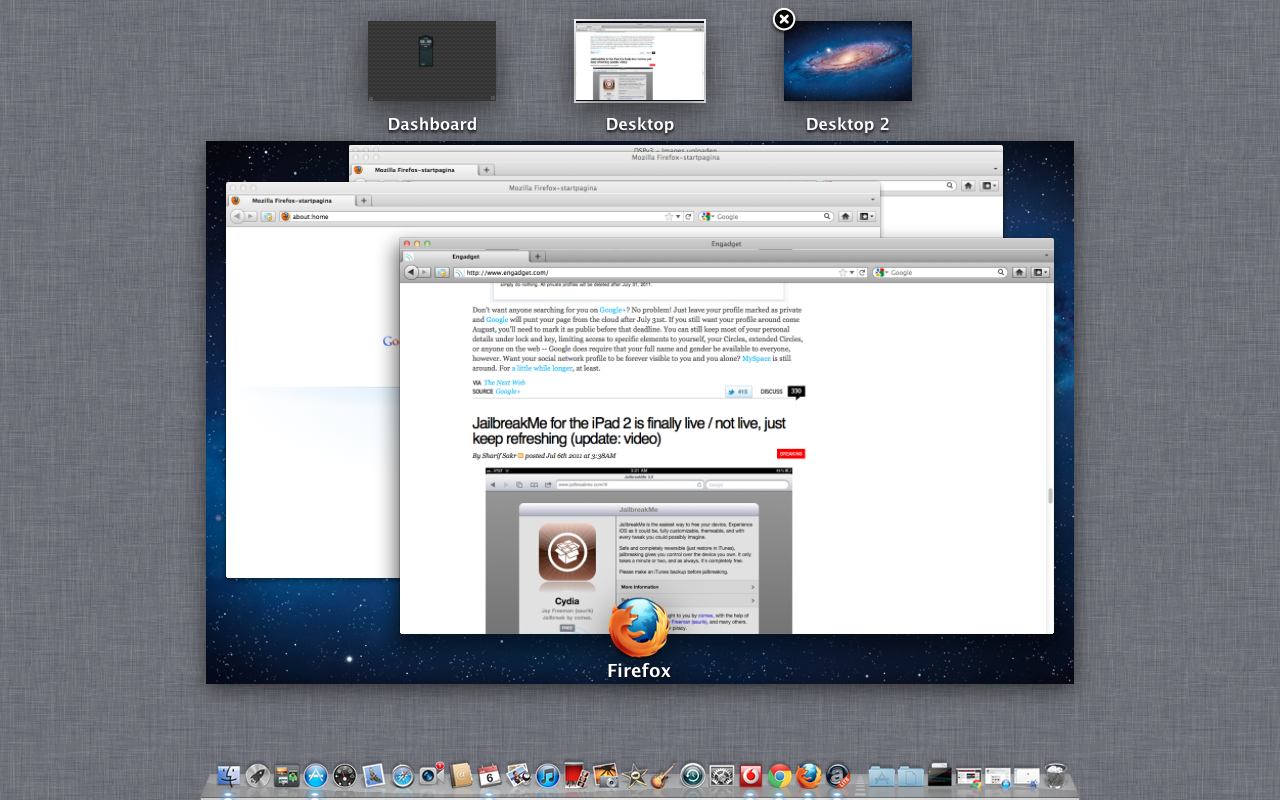Click Back arrow in Engadget window
Image resolution: width=1280 pixels, height=800 pixels.
[412, 272]
